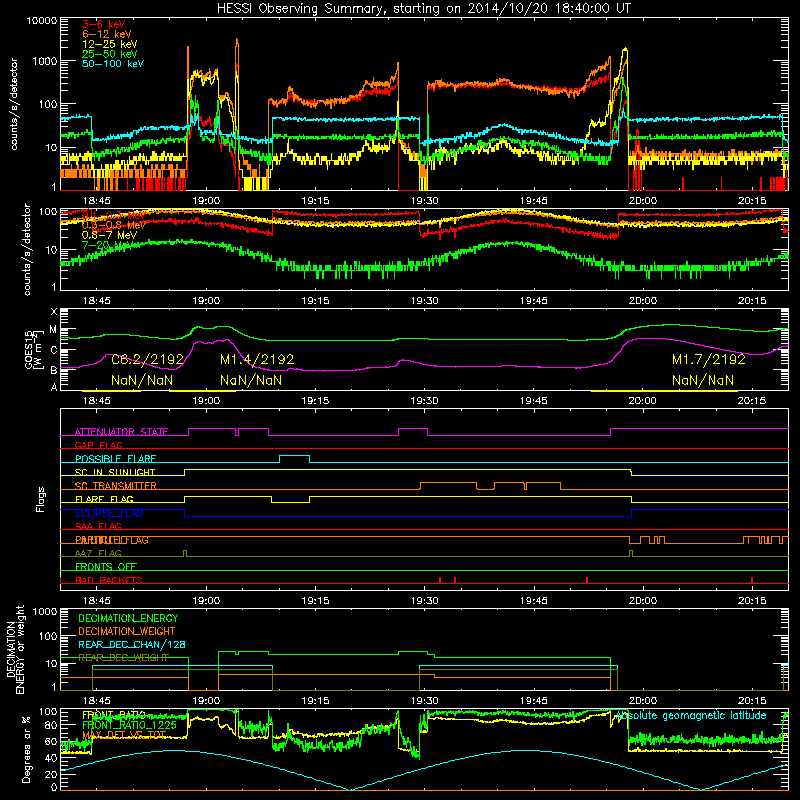Click the DECIMATION_ENERGY legend label
Screen dimensions: 800x800
coord(128,618)
